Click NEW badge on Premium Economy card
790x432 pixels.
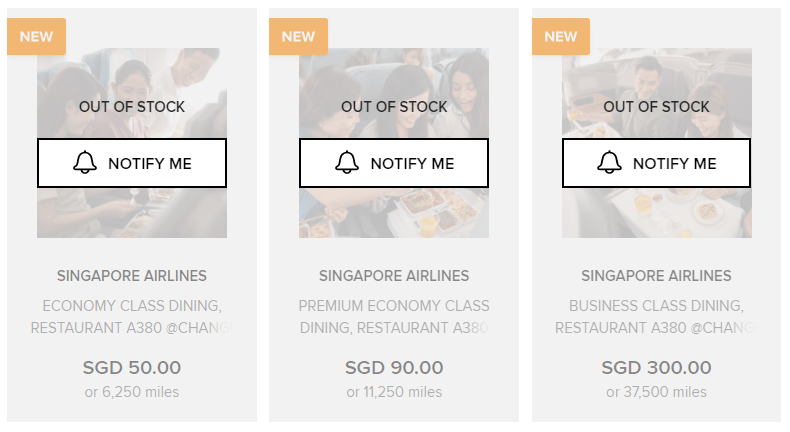[x=298, y=37]
